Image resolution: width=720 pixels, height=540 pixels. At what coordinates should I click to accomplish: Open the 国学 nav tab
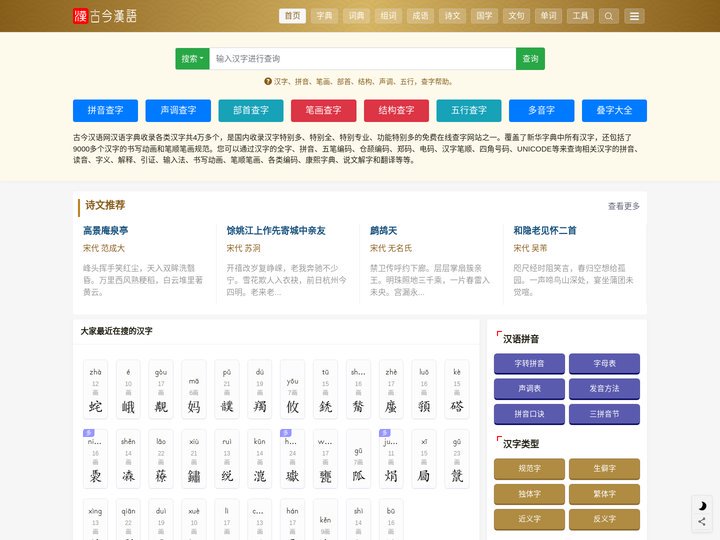click(x=484, y=16)
